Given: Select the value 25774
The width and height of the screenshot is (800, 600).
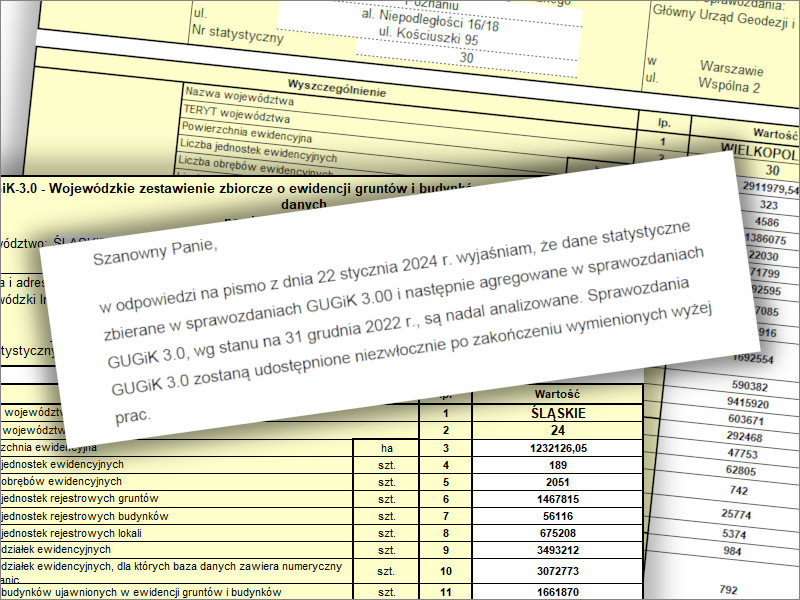Looking at the screenshot, I should 736,514.
